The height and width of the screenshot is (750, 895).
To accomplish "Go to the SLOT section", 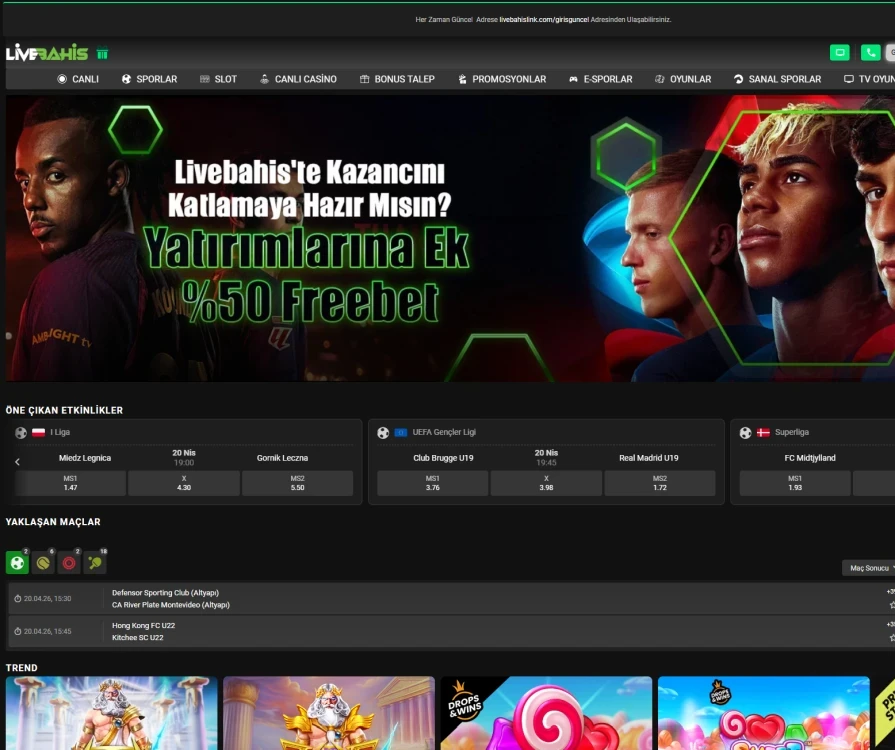I will pos(219,79).
